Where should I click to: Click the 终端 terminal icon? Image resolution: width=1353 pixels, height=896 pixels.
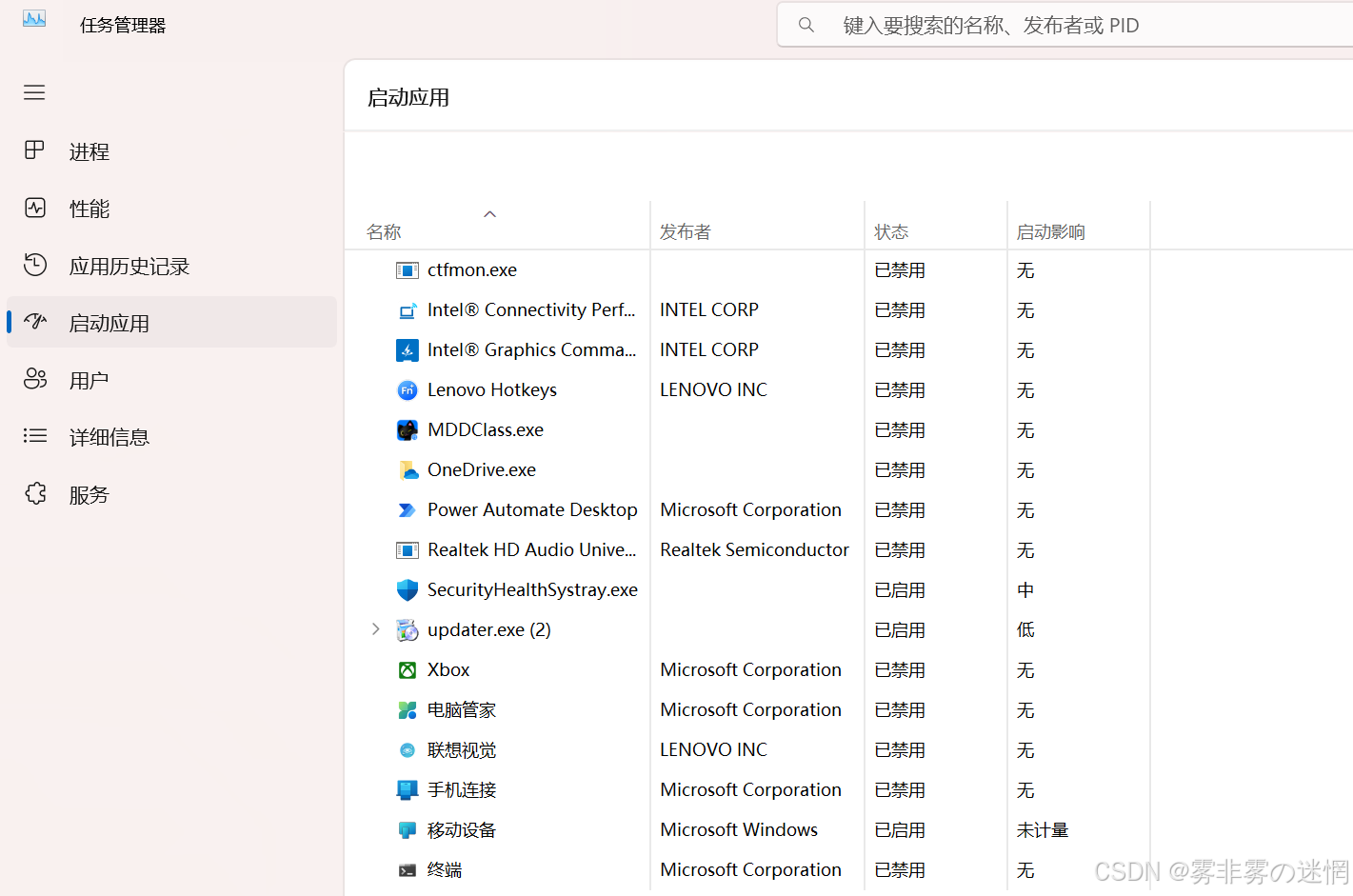click(x=408, y=870)
